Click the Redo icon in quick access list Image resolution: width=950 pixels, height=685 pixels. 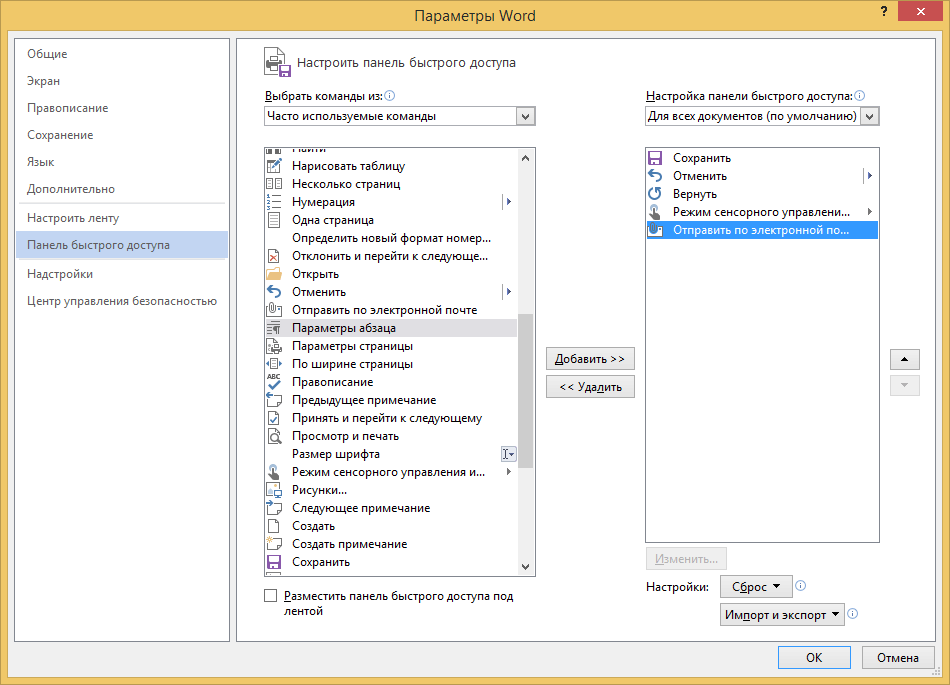click(x=655, y=194)
